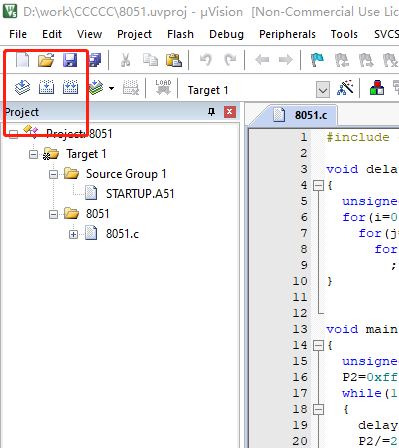Viewport: 399px width, 448px height.
Task: Cut selection with the scissors icon
Action: click(125, 60)
